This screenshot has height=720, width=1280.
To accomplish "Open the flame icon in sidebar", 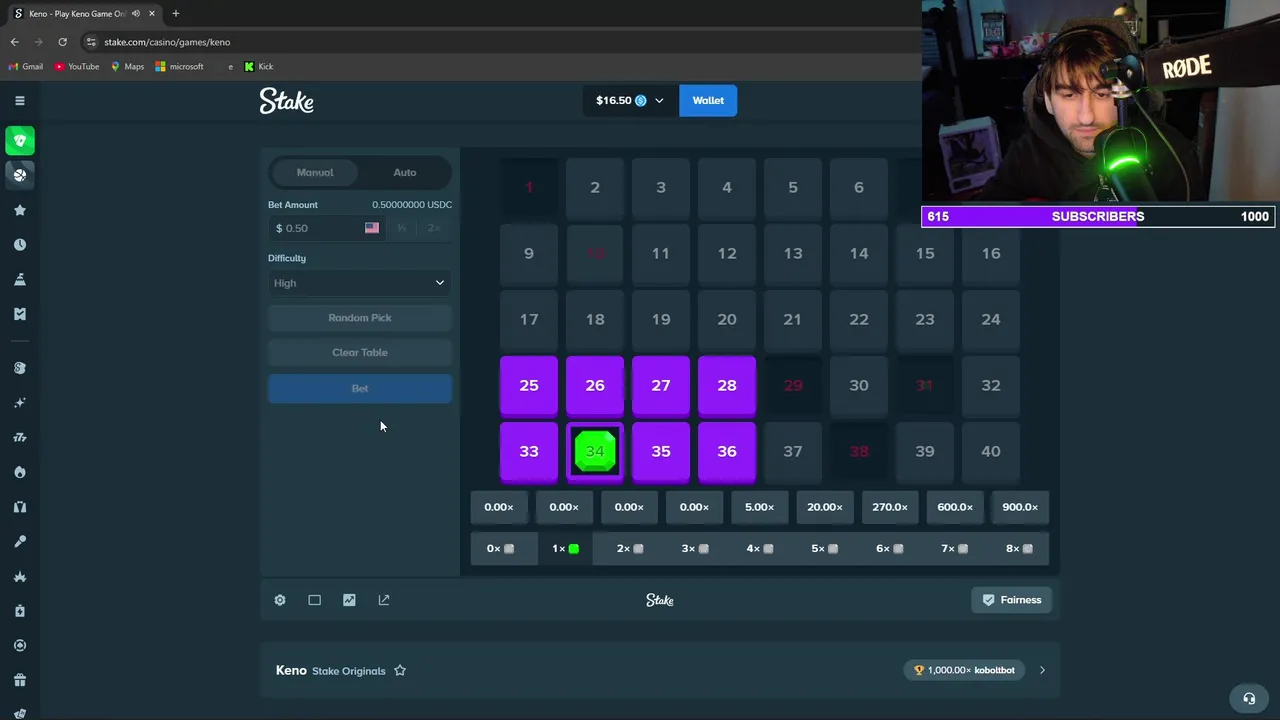I will 19,472.
